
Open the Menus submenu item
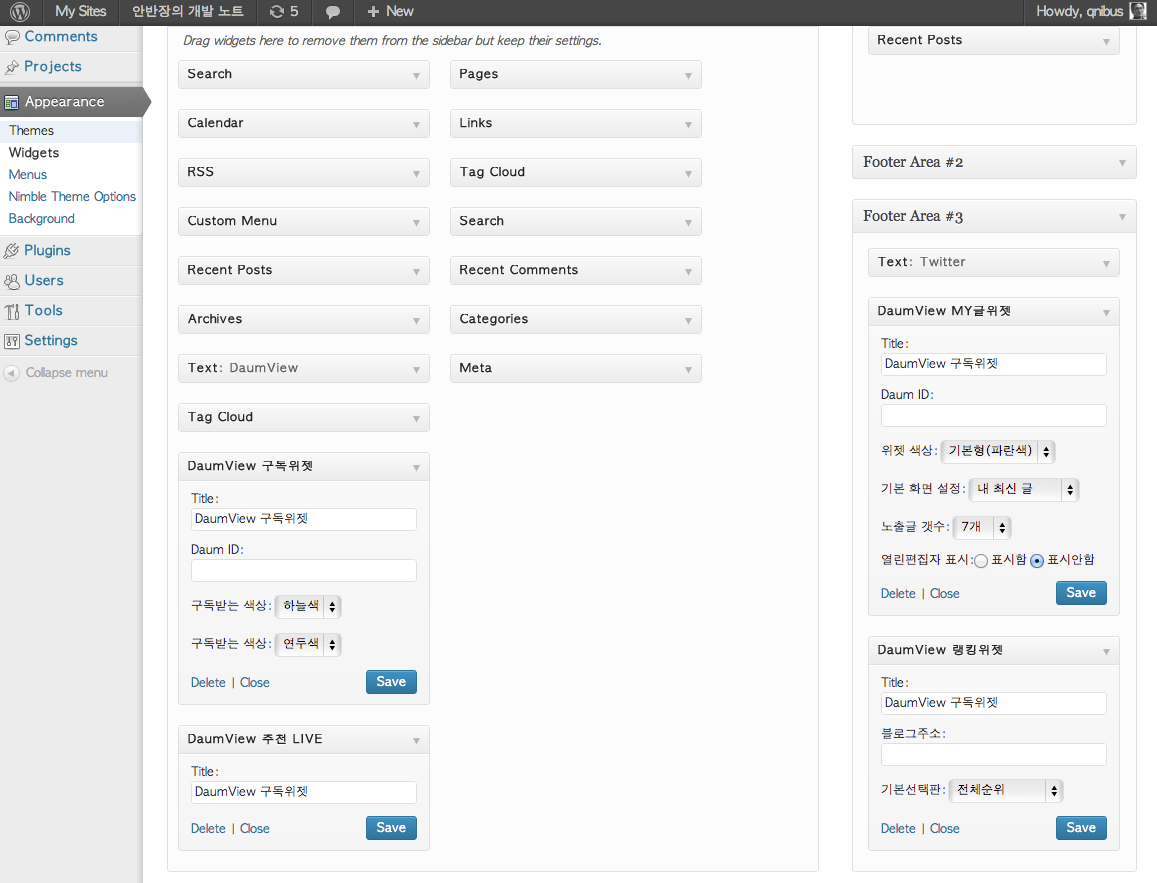(28, 175)
